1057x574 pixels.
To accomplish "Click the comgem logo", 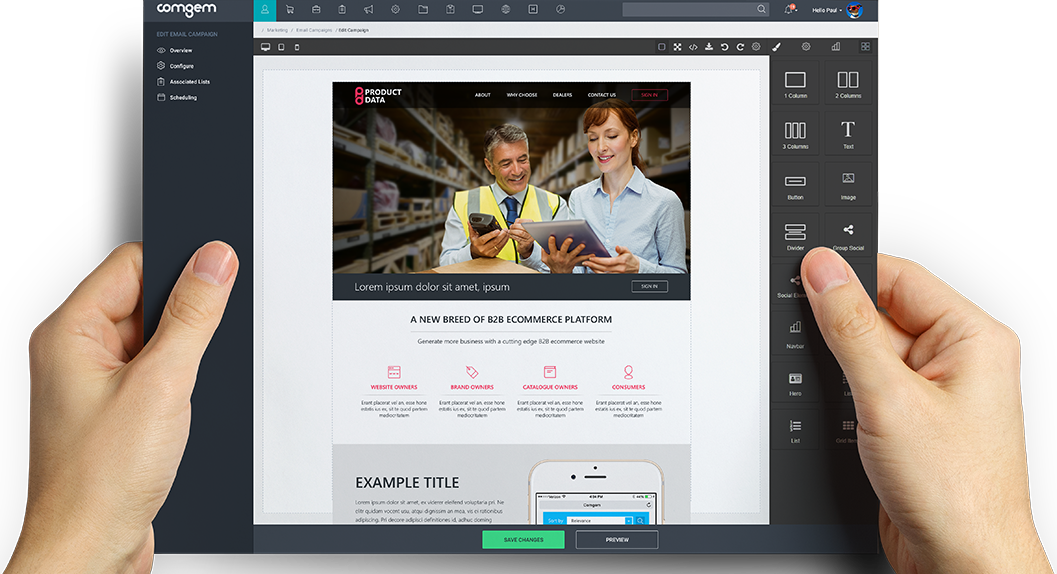I will (187, 9).
